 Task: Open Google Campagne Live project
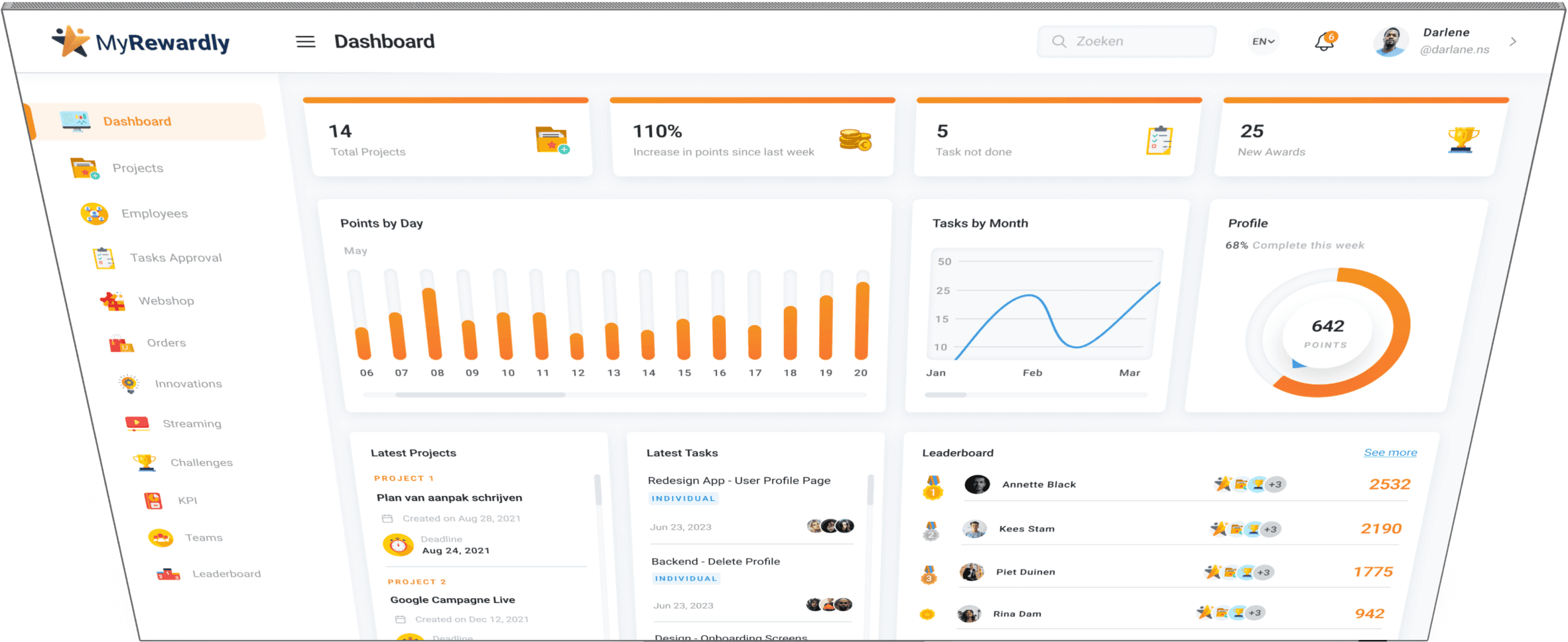[452, 600]
